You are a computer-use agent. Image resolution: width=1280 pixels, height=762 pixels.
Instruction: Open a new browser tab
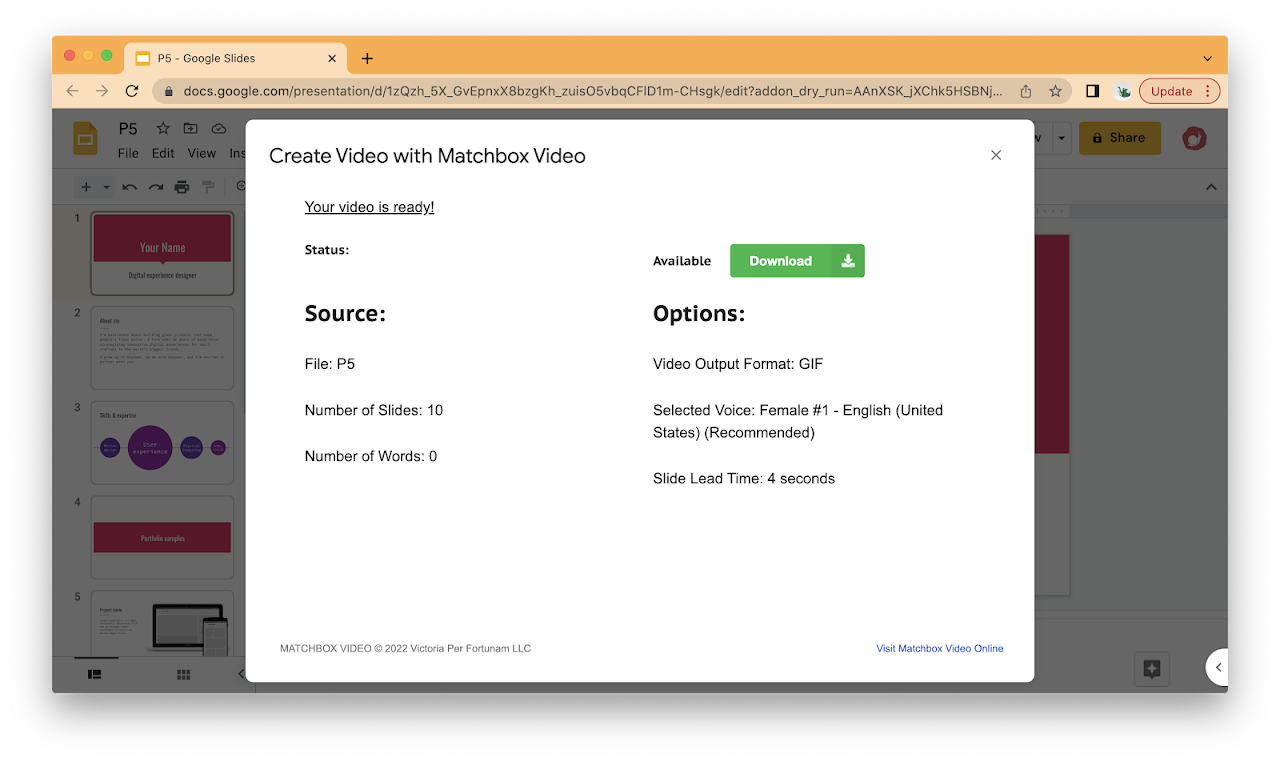pos(367,59)
